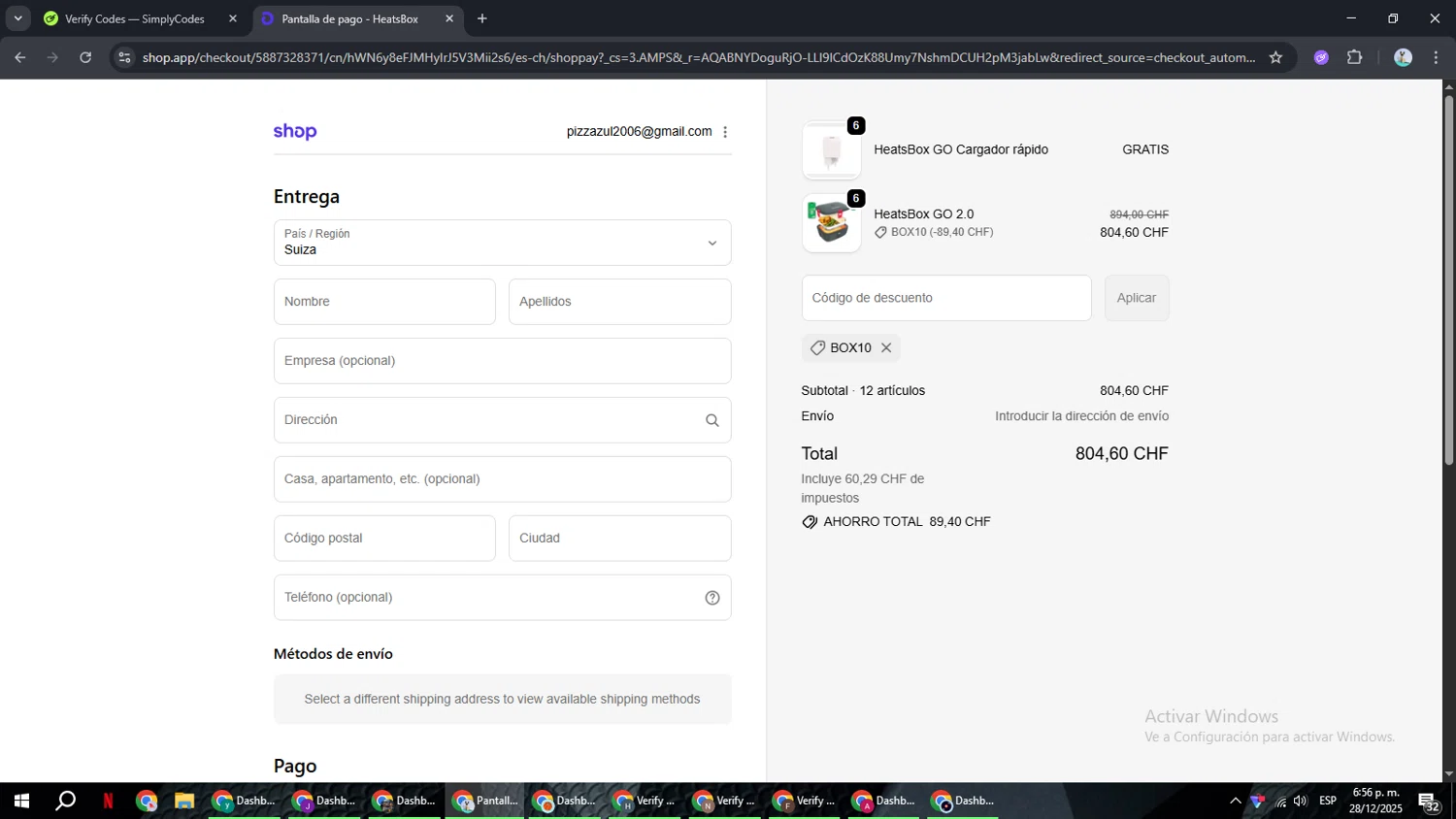This screenshot has height=819, width=1456.
Task: Open the account options three-dot menu
Action: (725, 132)
